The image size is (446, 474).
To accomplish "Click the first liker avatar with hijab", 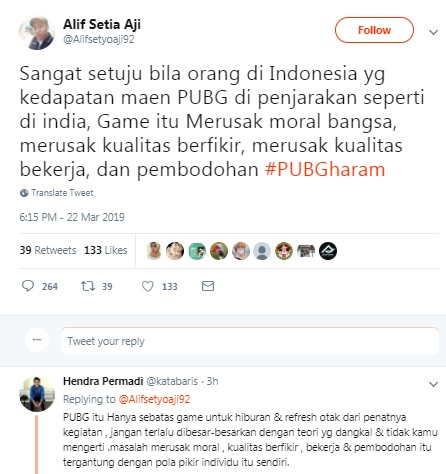I will coord(154,251).
